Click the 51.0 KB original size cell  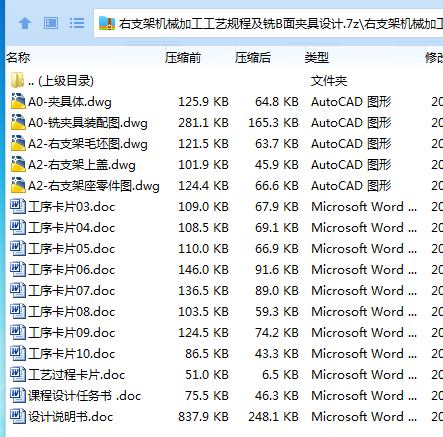pos(207,375)
